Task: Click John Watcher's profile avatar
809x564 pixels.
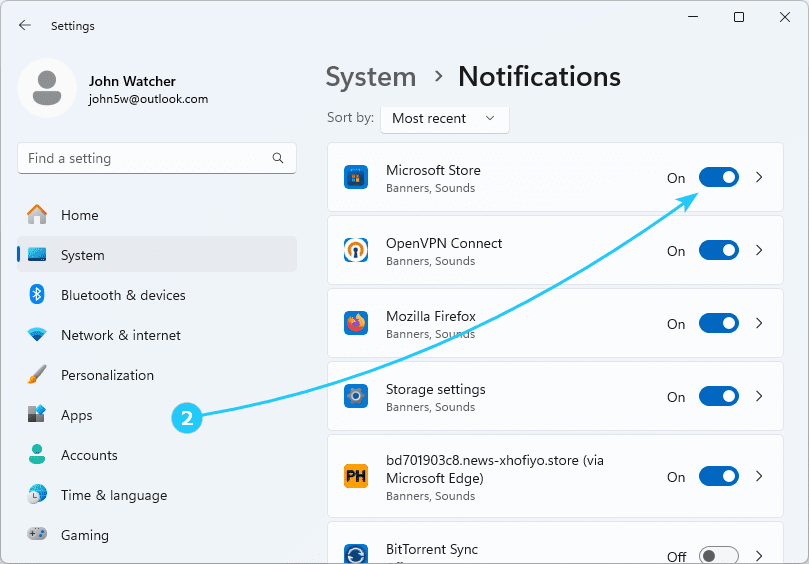Action: tap(46, 88)
